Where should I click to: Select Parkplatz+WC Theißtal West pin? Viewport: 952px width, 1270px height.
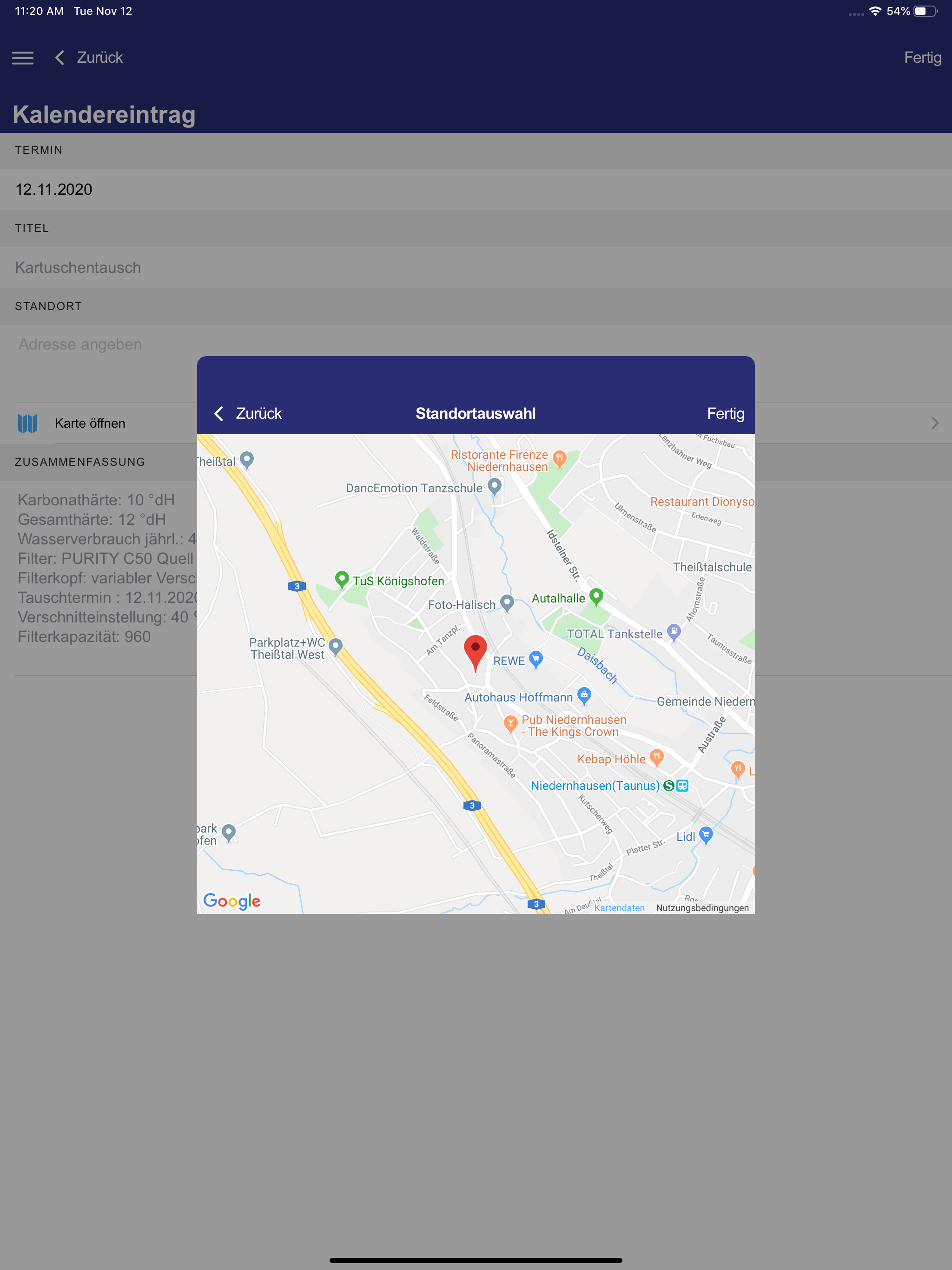[336, 647]
